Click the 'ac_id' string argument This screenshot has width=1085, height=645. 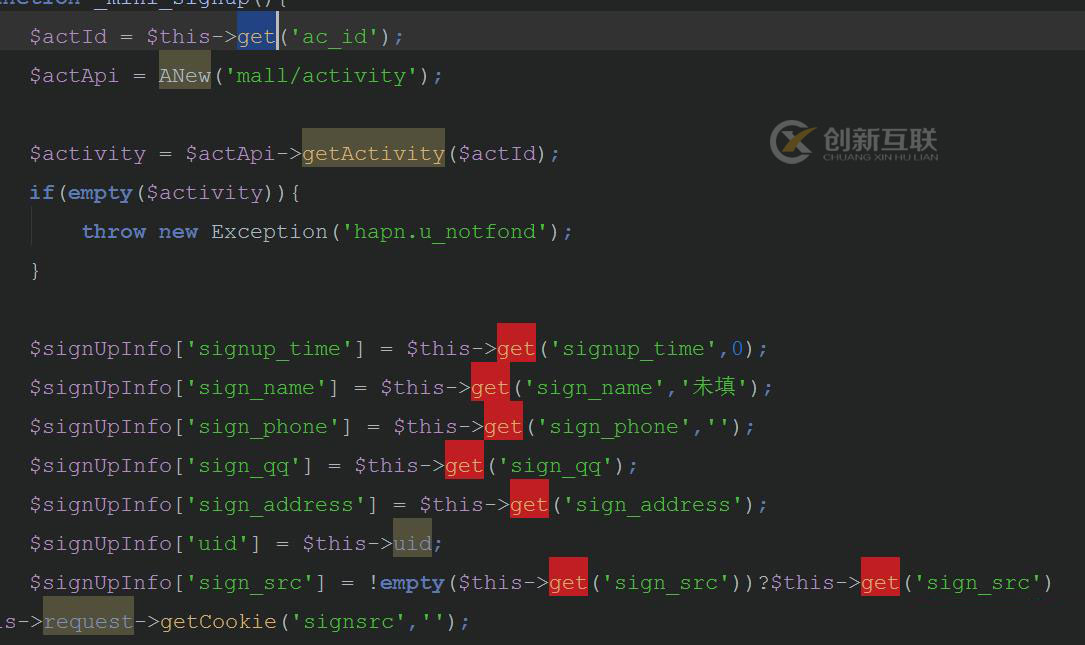335,36
